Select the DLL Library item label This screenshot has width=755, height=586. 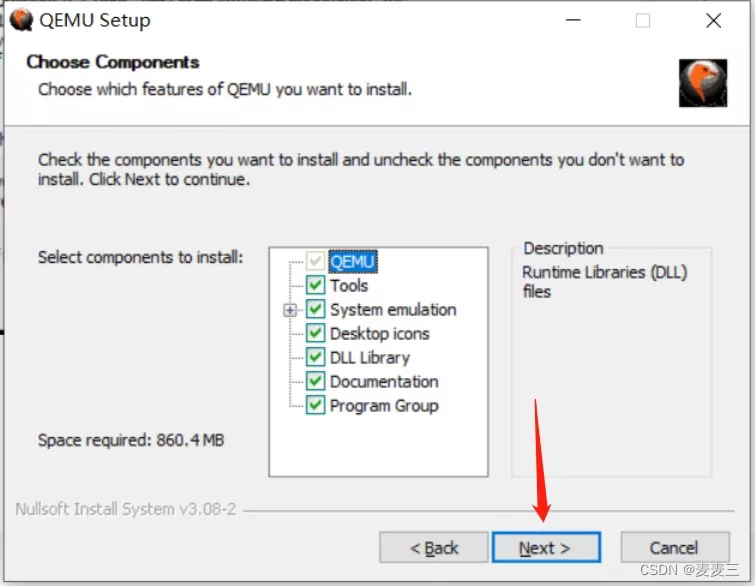coord(370,358)
